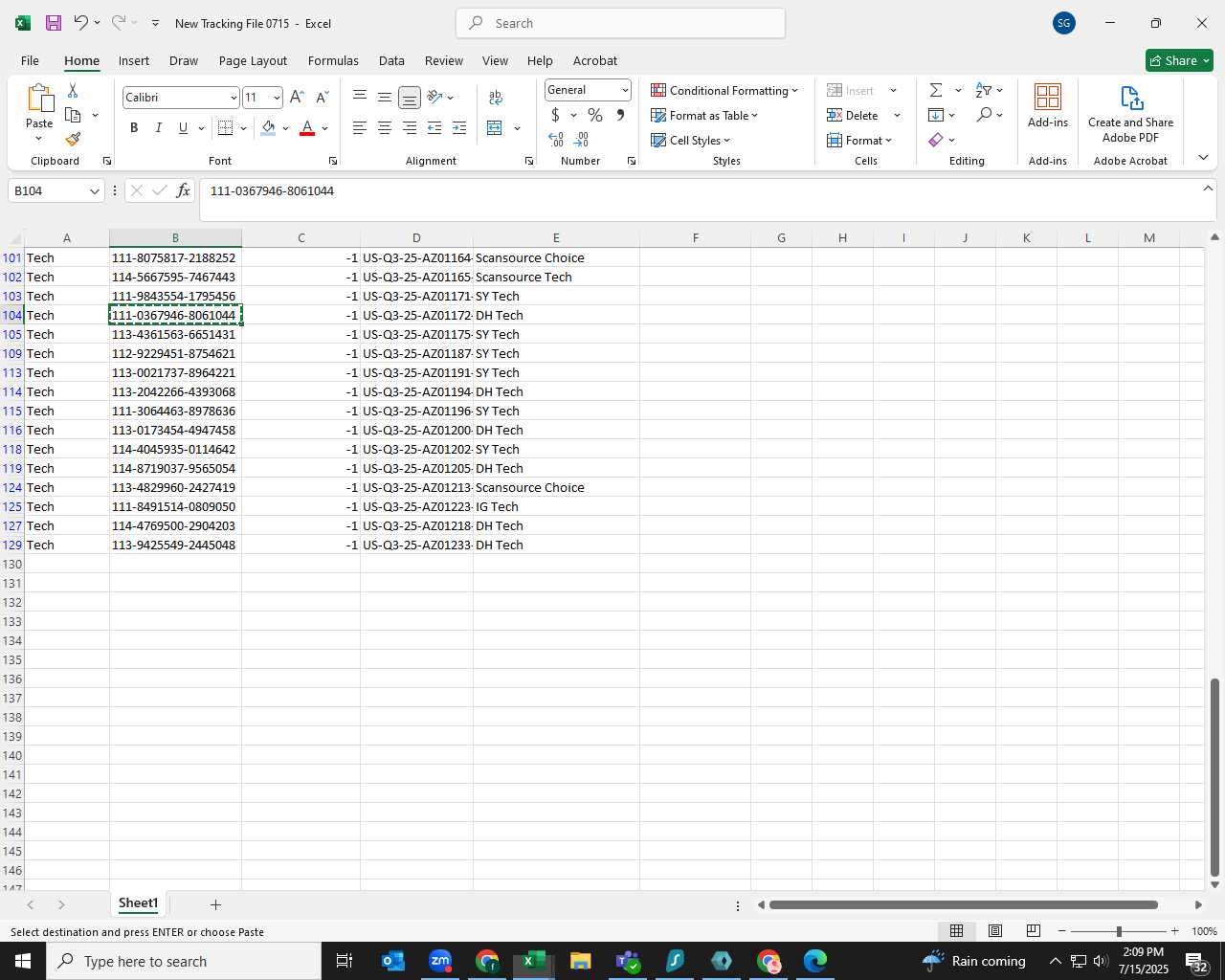The width and height of the screenshot is (1225, 980).
Task: Click the Format cells button
Action: 859,140
